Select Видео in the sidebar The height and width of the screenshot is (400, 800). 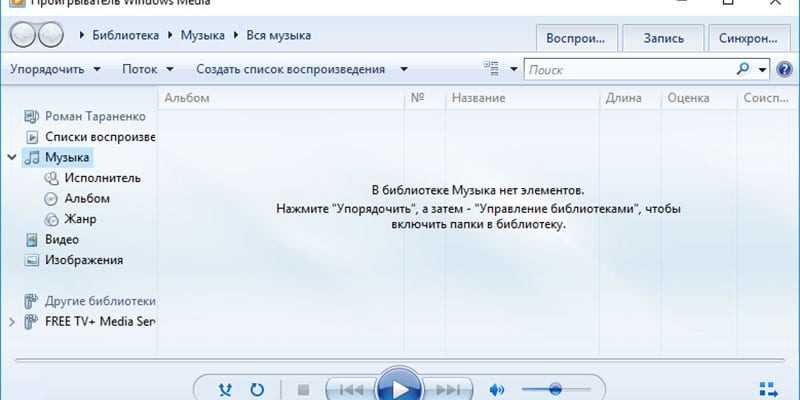point(62,239)
